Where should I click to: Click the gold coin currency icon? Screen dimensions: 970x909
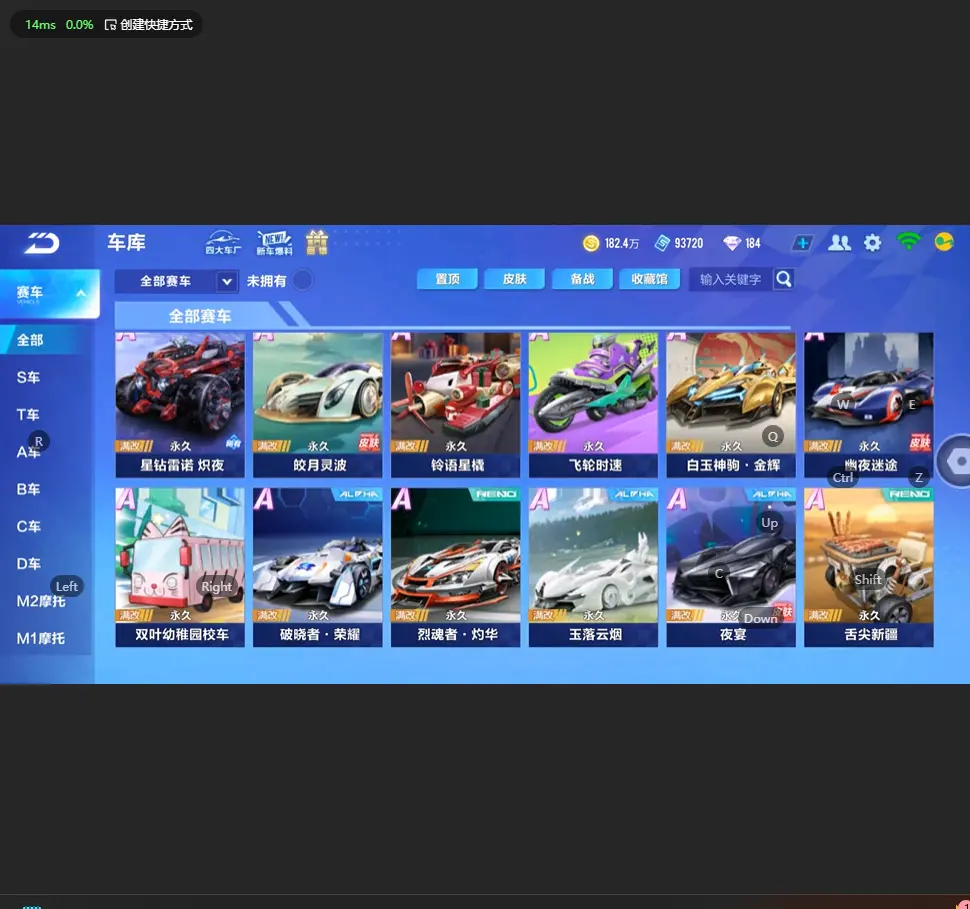[x=591, y=243]
